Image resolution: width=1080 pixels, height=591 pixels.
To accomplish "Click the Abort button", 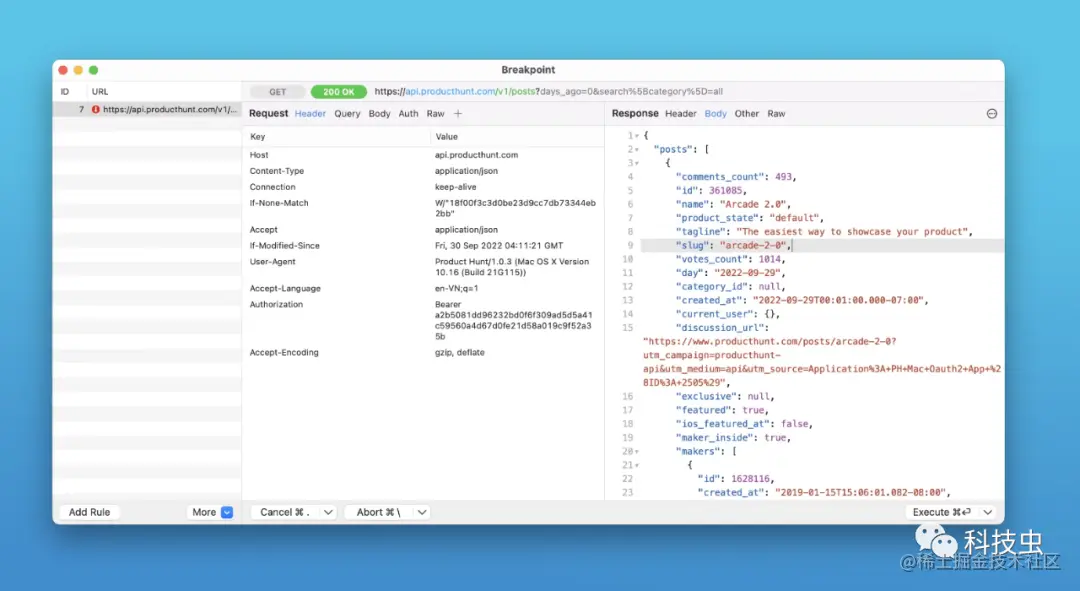I will coord(378,512).
